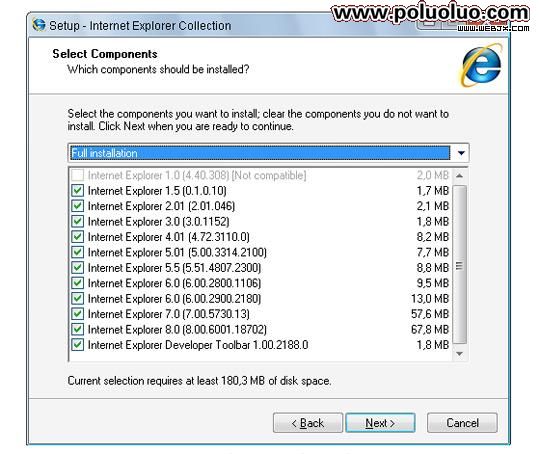Click the 13,0 MB size value
This screenshot has height=454, width=540.
[430, 299]
